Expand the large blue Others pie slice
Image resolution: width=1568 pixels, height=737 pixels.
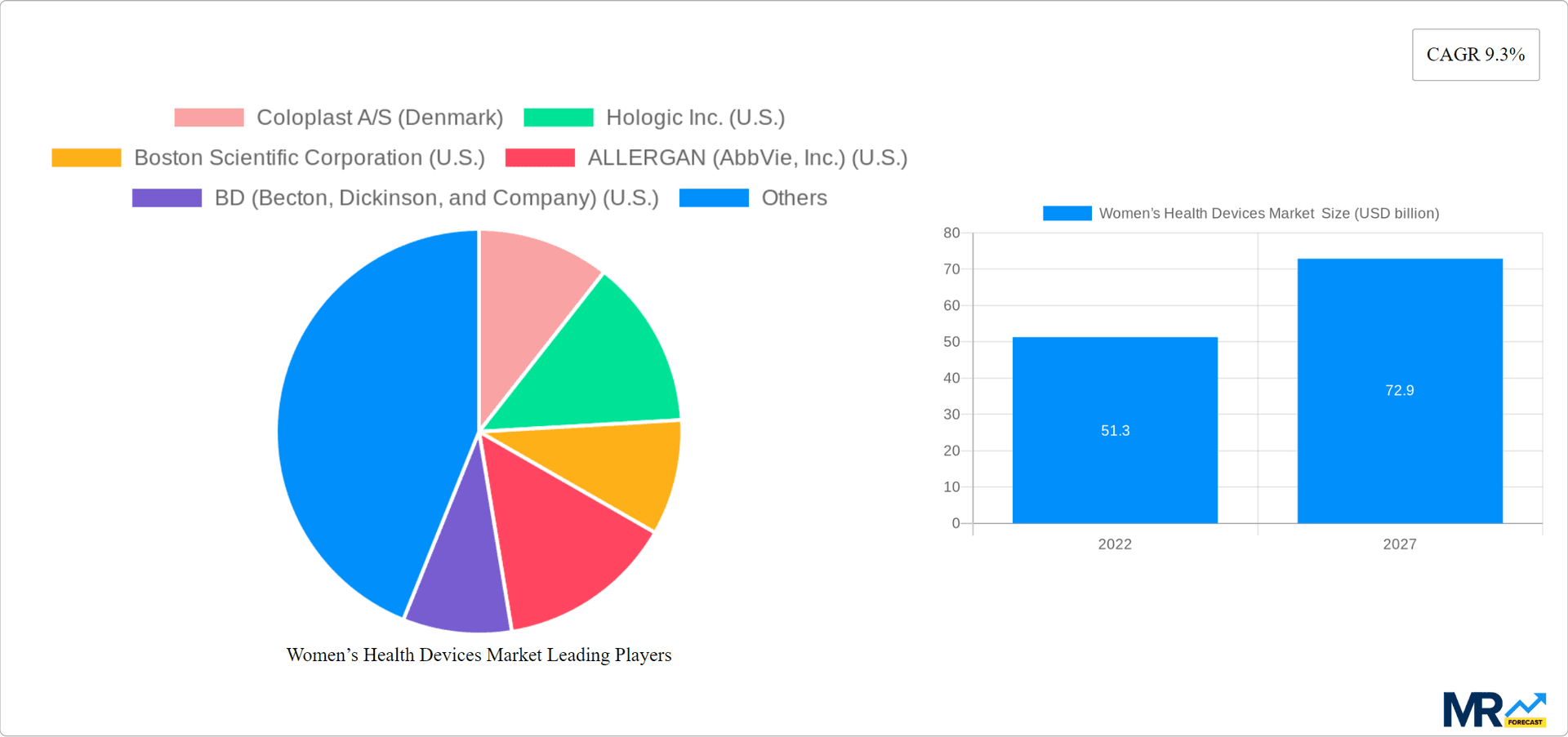tap(367, 408)
